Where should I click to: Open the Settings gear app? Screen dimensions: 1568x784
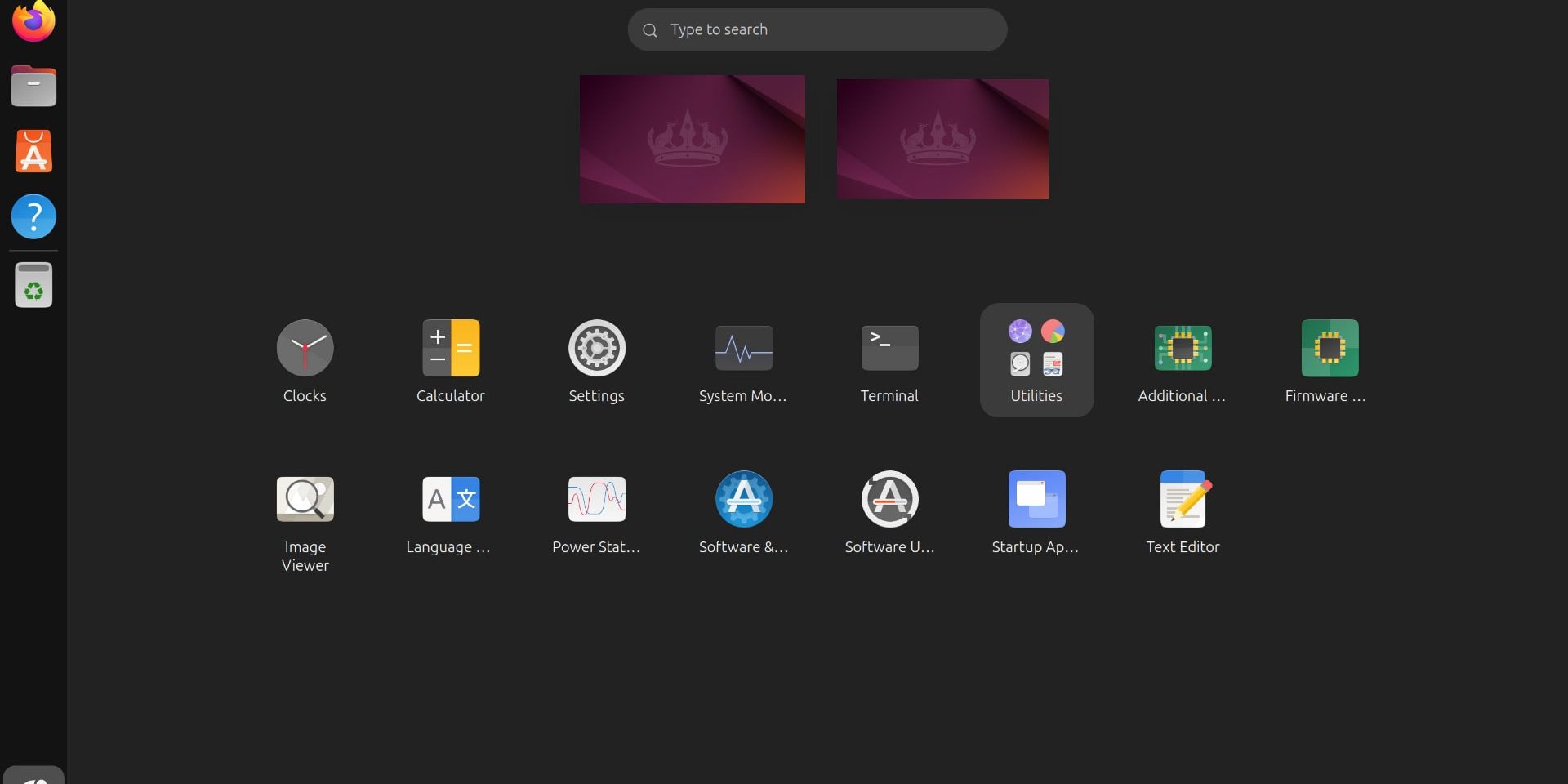pyautogui.click(x=596, y=349)
